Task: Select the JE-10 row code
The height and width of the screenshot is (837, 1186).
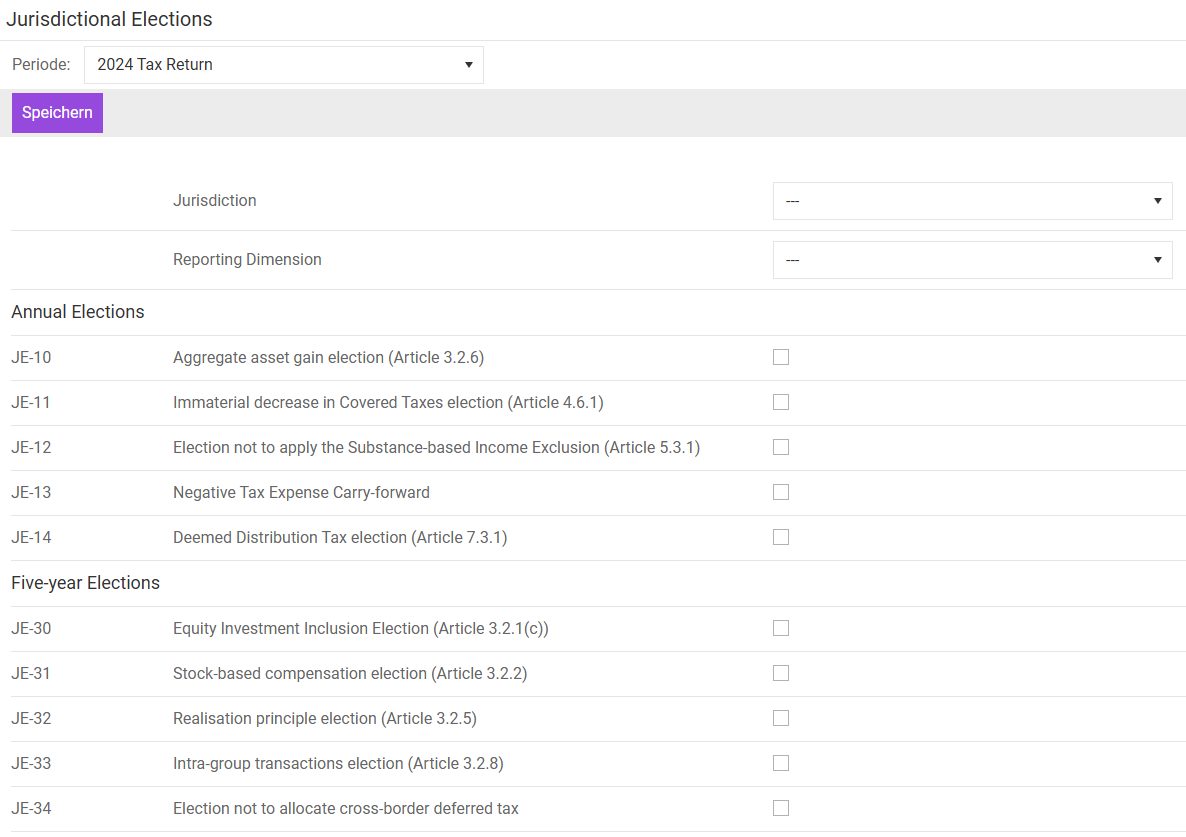Action: coord(31,358)
